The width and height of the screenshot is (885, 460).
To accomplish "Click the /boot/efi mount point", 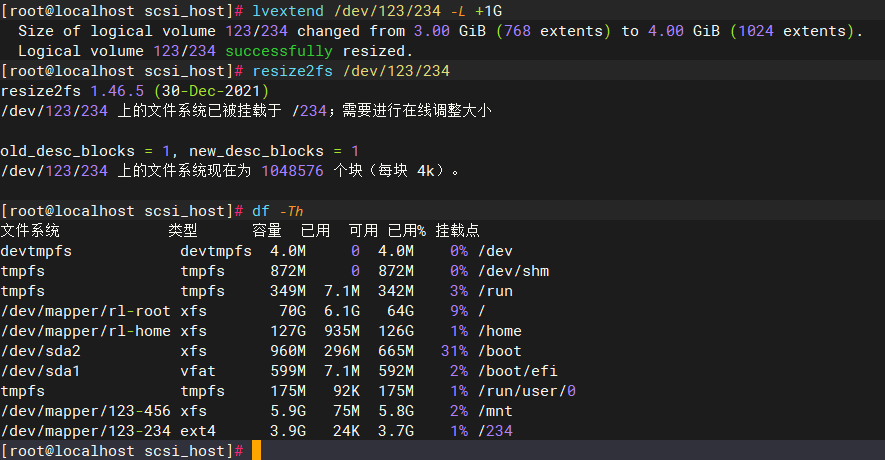I will click(518, 371).
